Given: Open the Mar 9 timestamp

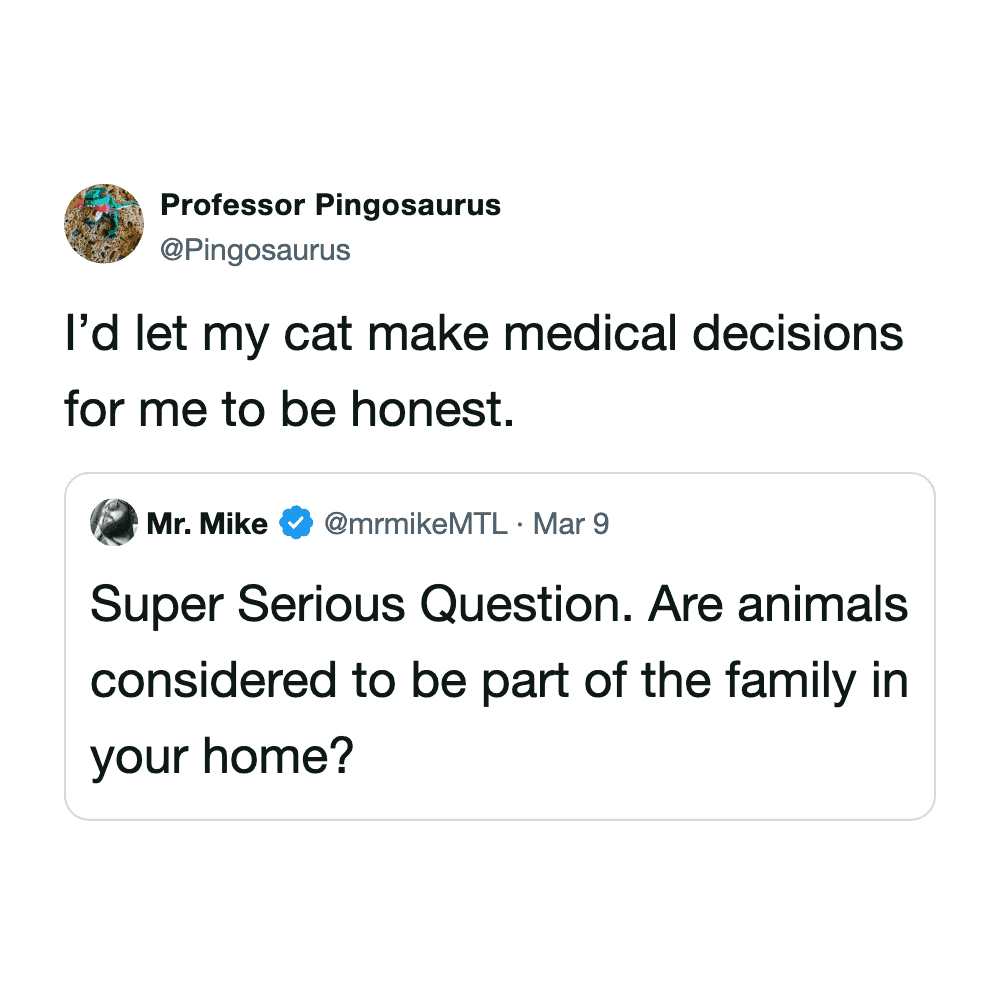Looking at the screenshot, I should point(571,523).
